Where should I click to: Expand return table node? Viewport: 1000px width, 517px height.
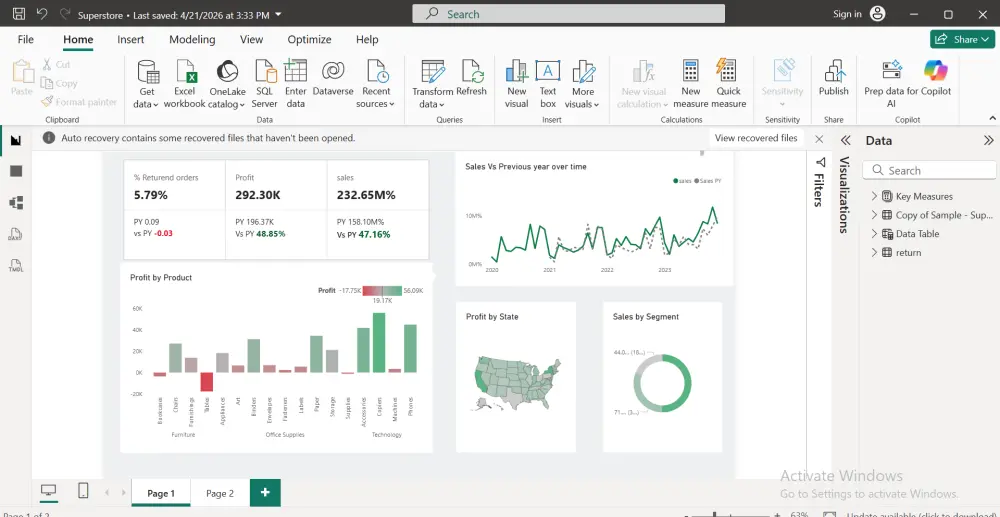[x=874, y=252]
